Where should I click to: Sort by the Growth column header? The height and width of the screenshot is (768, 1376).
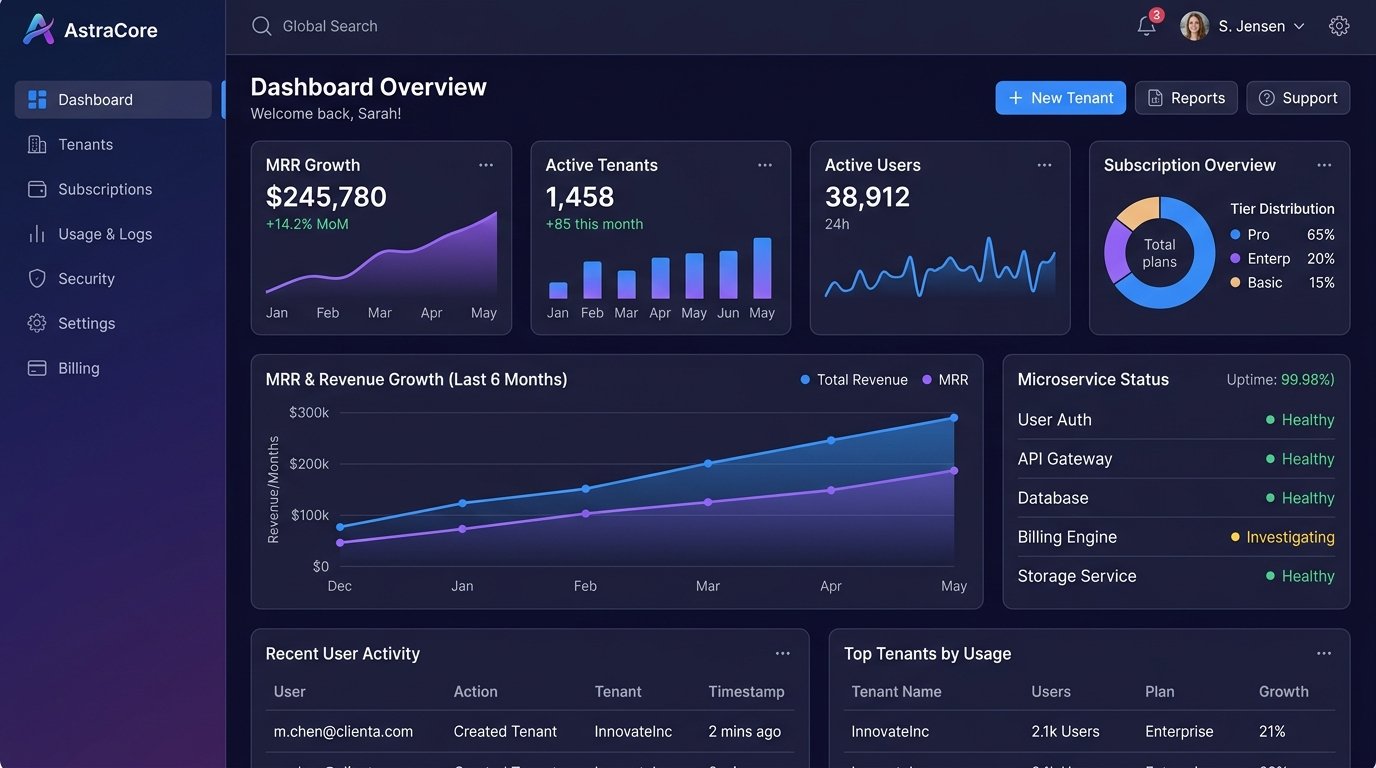[x=1284, y=691]
